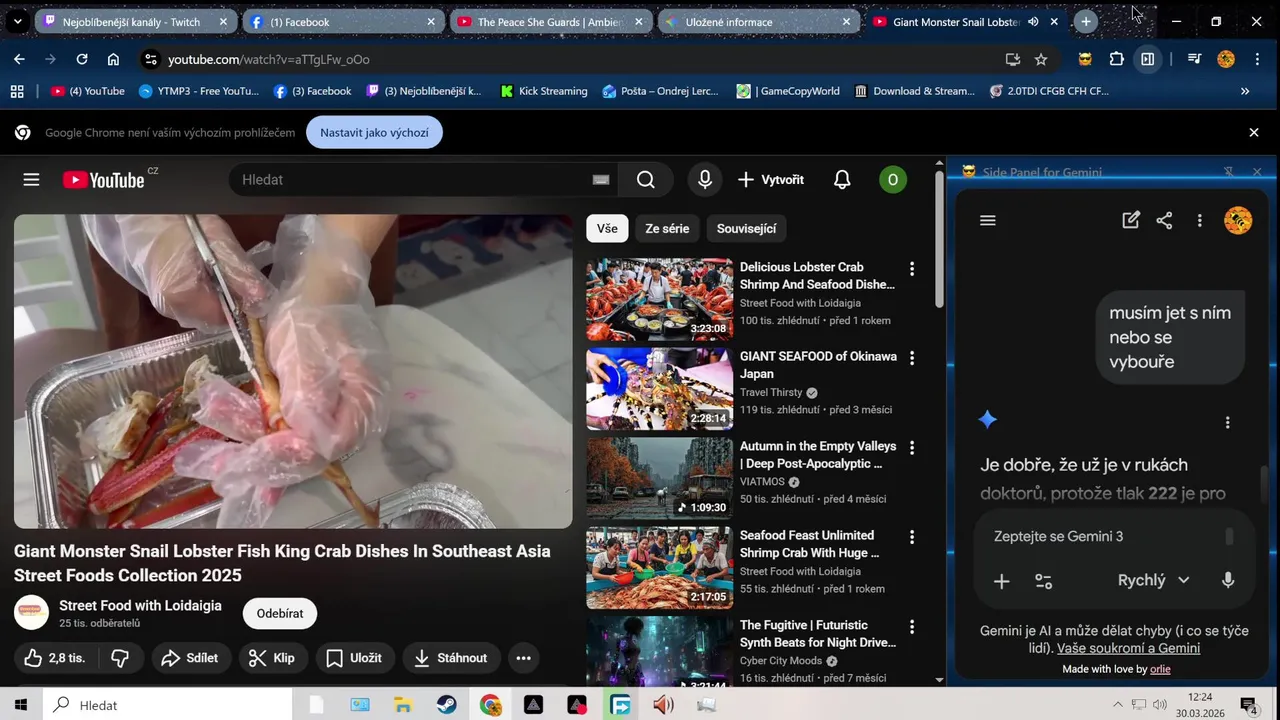
Task: Open Gemini three-dot options at panel top
Action: point(1199,221)
